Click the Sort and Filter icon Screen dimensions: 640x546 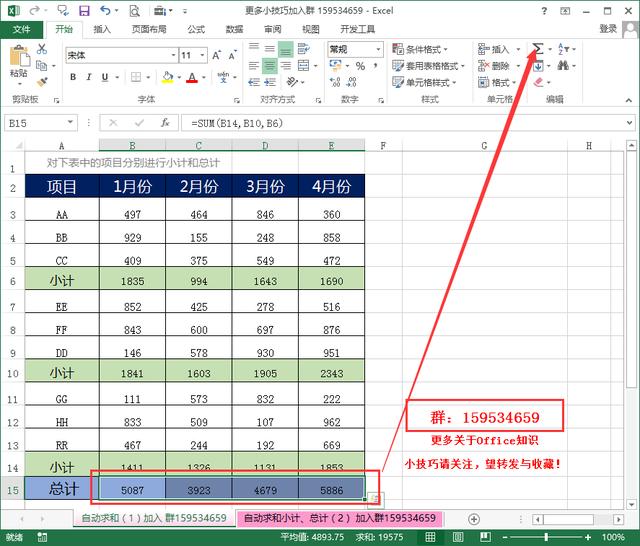click(563, 49)
